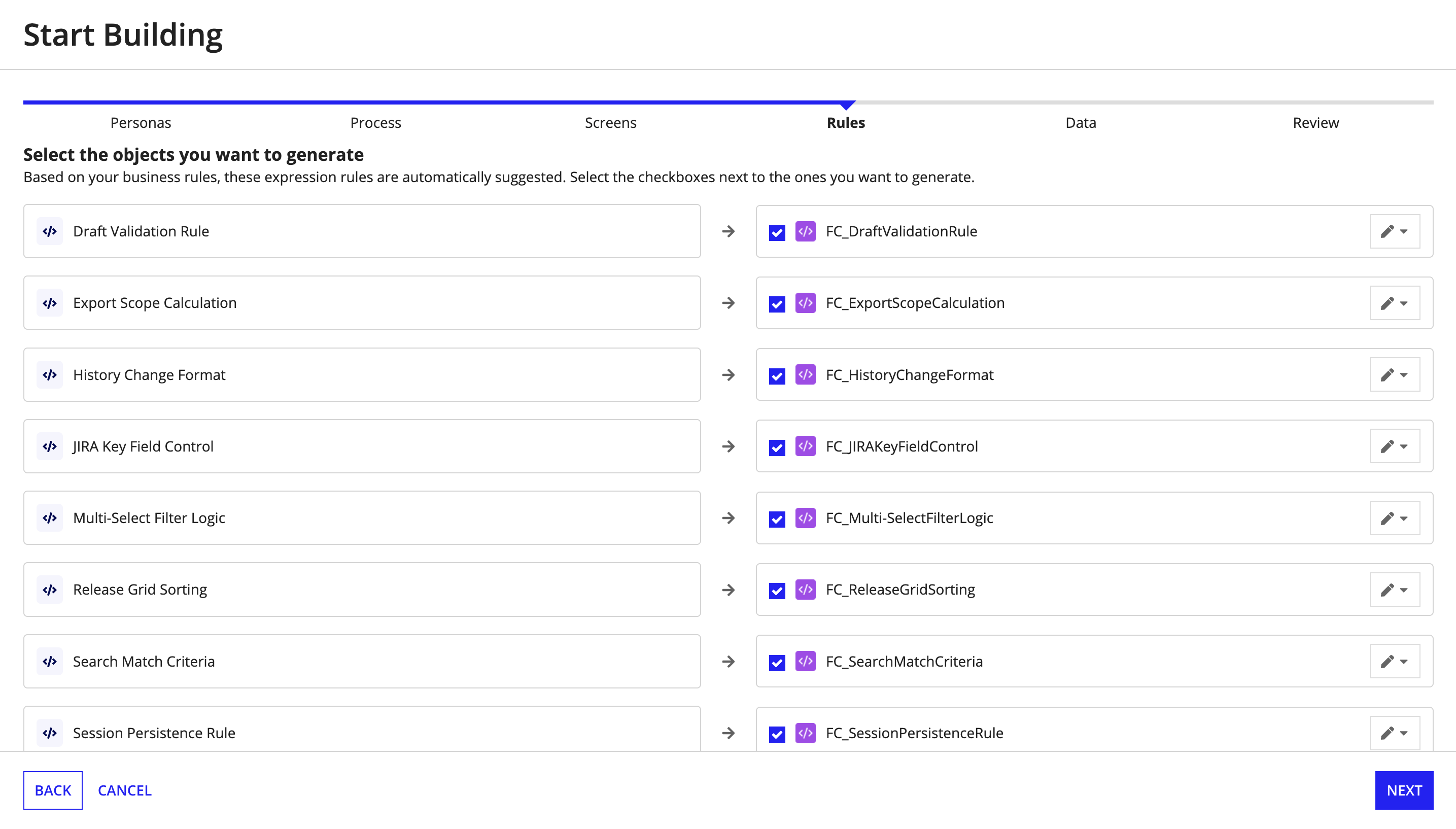Switch to the Screens step
1456x829 pixels.
[x=611, y=123]
